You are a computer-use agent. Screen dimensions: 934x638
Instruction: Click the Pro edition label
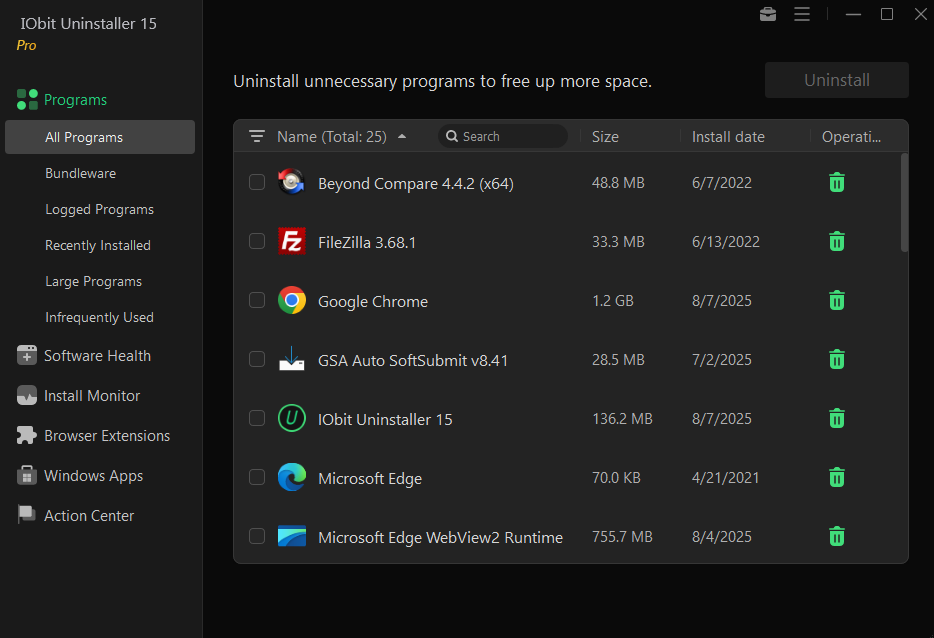pyautogui.click(x=26, y=45)
